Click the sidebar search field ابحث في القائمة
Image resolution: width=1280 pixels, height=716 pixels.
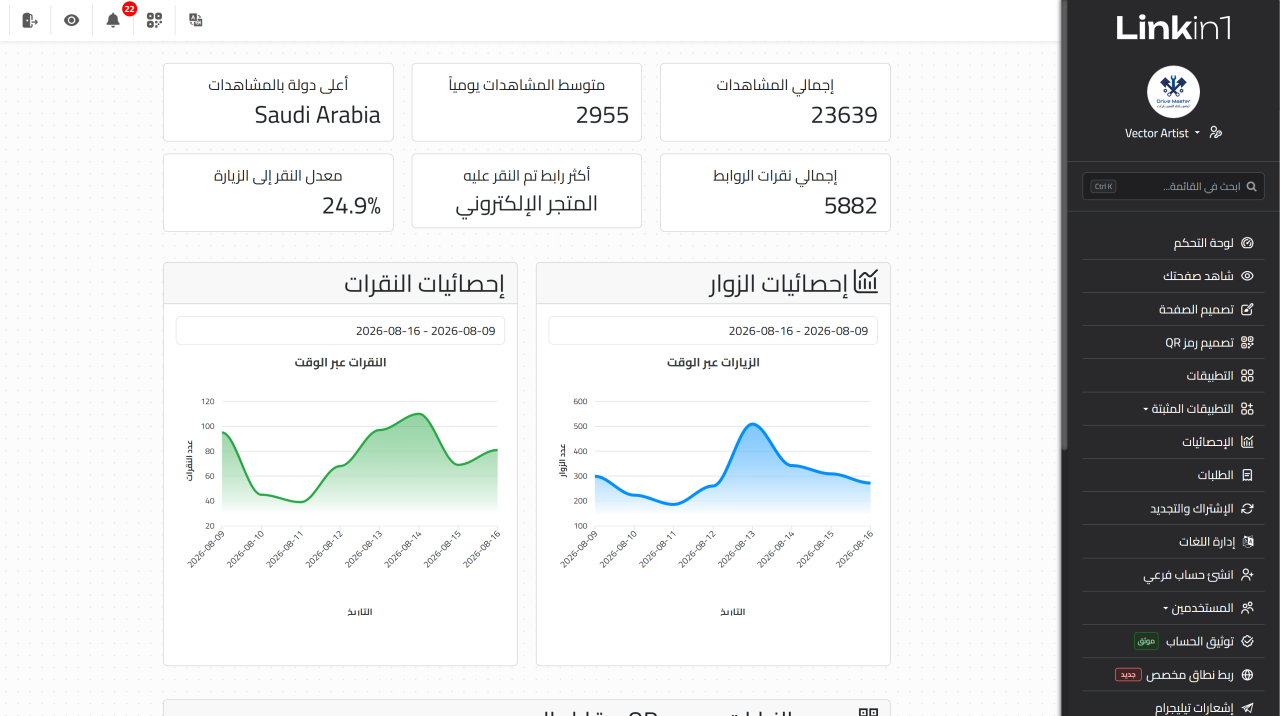point(1173,186)
